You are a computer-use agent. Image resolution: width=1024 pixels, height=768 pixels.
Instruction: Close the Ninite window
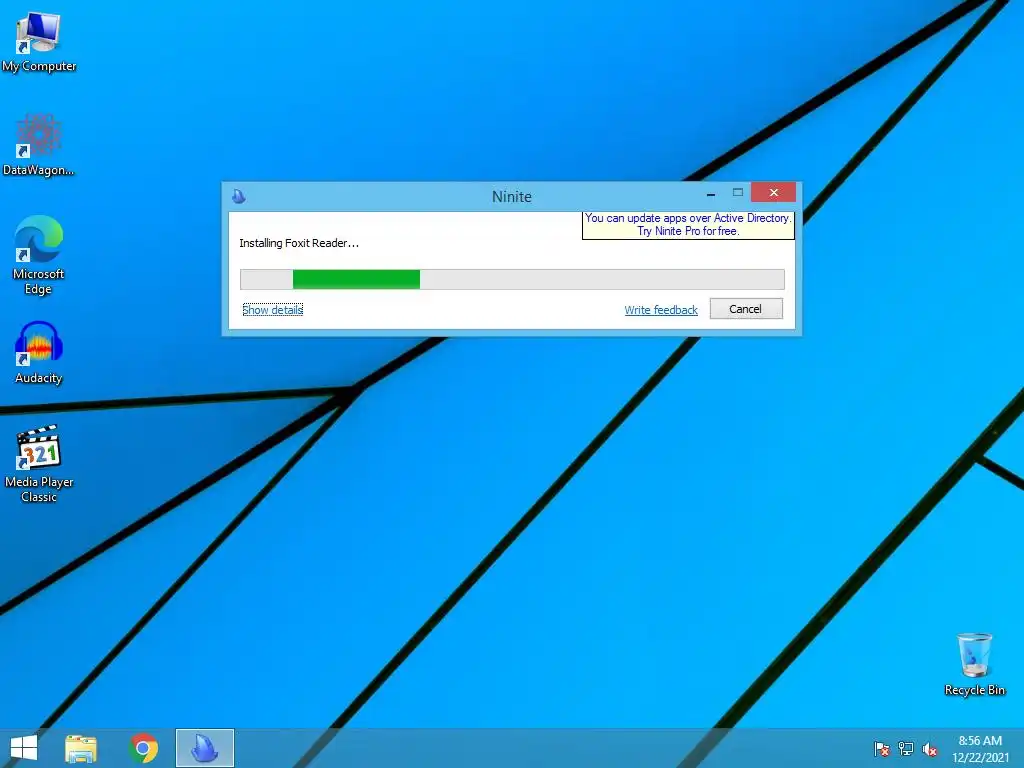coord(773,193)
